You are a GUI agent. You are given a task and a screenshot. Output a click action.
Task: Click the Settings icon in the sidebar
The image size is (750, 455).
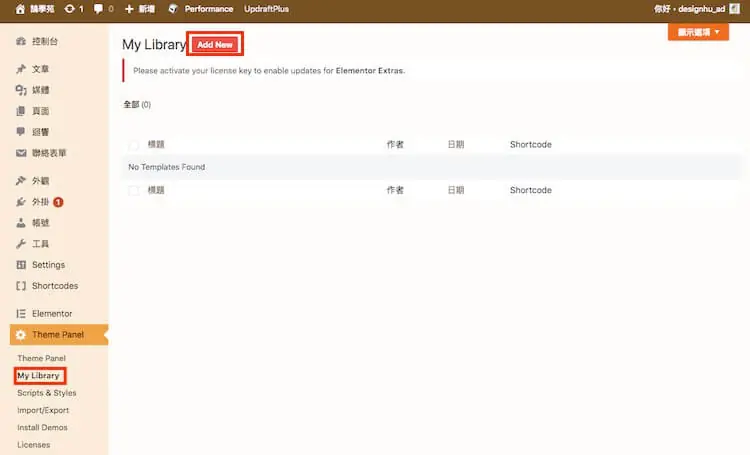click(21, 265)
